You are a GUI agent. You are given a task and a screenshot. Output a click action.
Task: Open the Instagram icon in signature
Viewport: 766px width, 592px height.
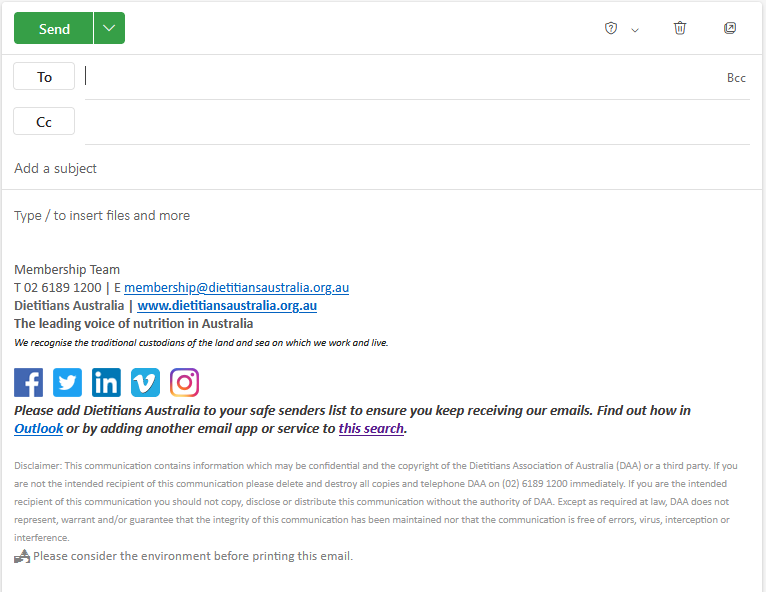point(184,382)
